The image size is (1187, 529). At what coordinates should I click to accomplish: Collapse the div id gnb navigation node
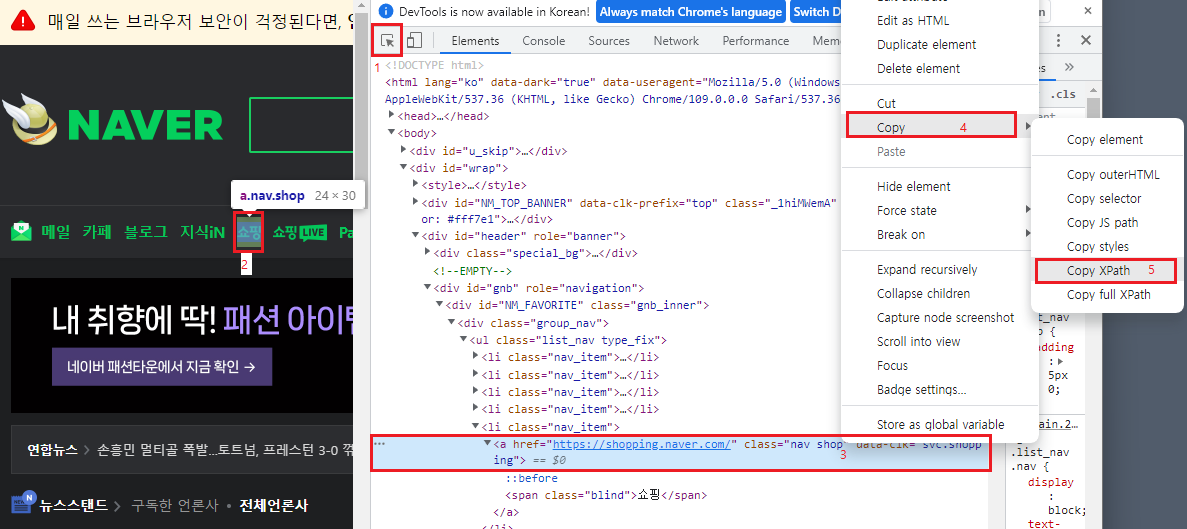(x=428, y=288)
